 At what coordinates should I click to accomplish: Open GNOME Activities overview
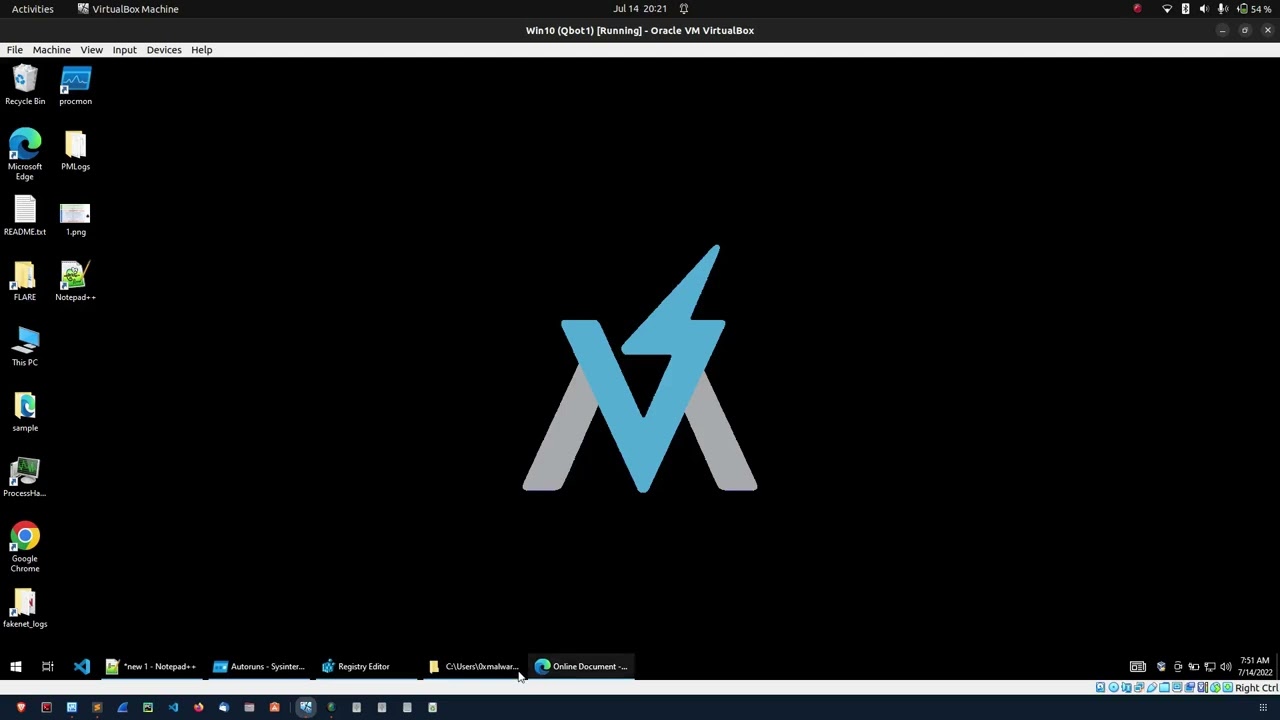pos(33,8)
